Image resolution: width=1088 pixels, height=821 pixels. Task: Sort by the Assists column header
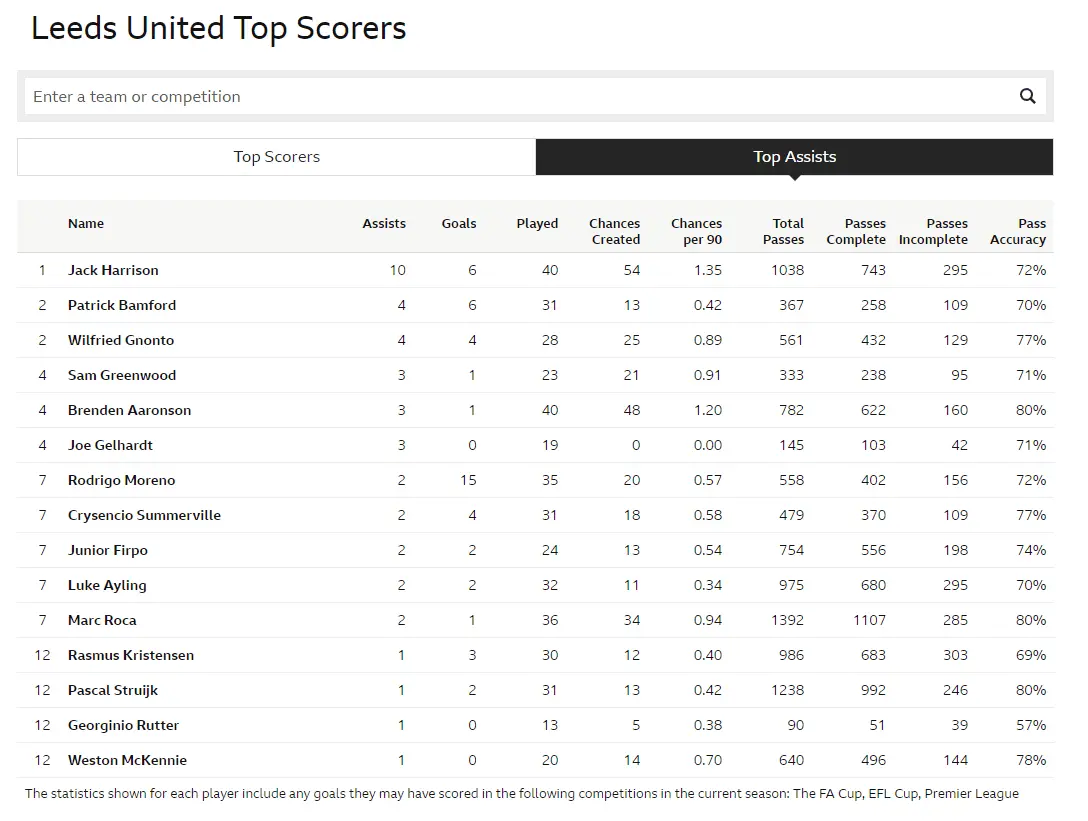[x=384, y=224]
